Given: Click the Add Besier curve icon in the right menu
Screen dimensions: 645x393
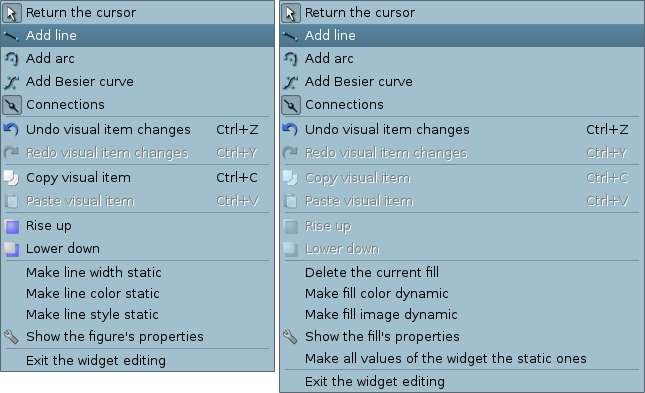Looking at the screenshot, I should 290,82.
